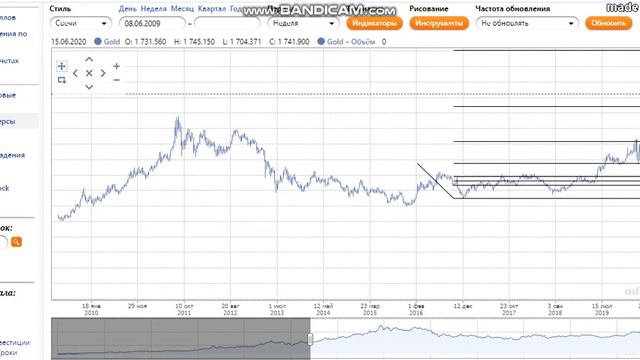Click the Индикаторы button

374,23
